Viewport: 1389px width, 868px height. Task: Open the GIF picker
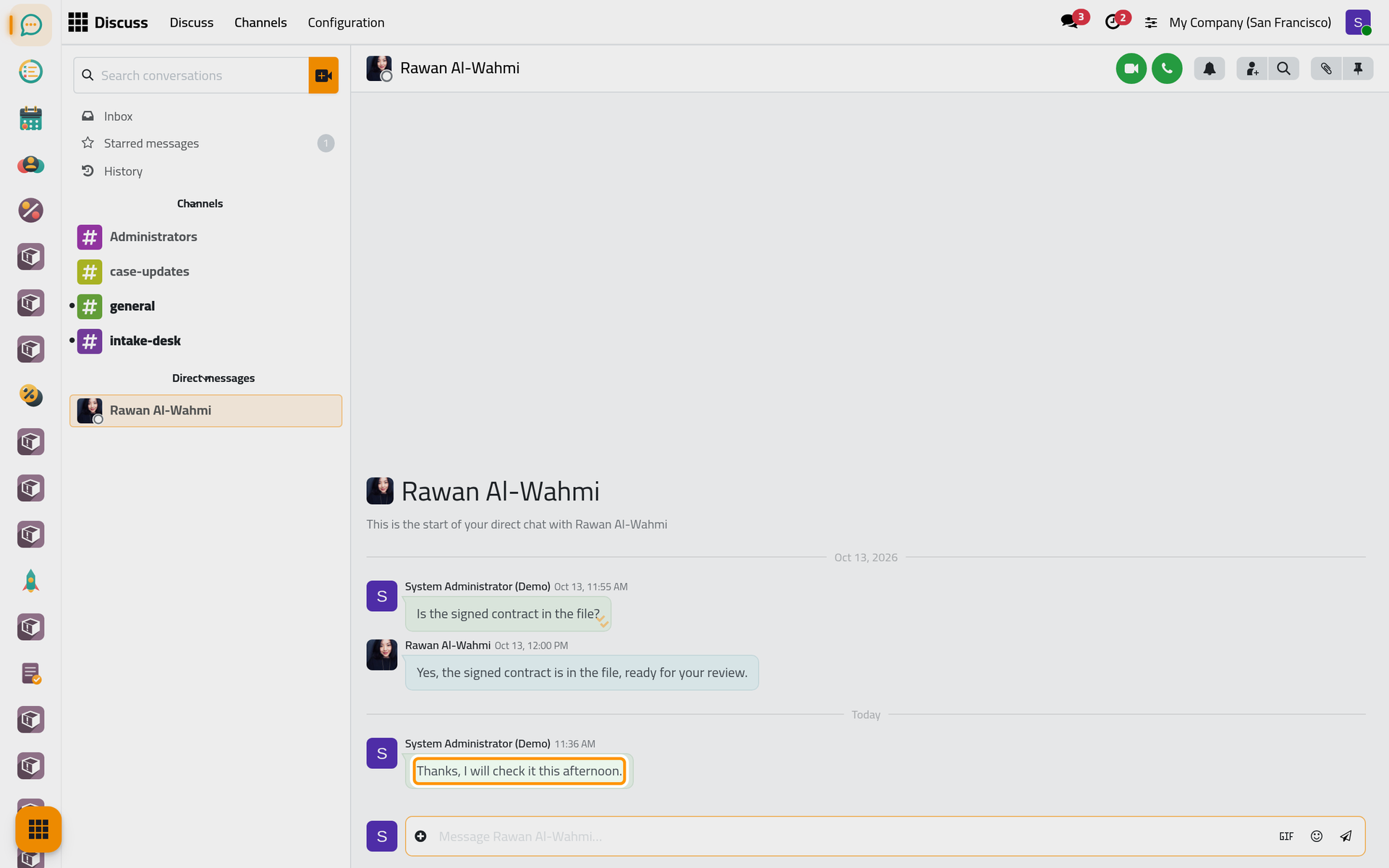click(x=1286, y=836)
